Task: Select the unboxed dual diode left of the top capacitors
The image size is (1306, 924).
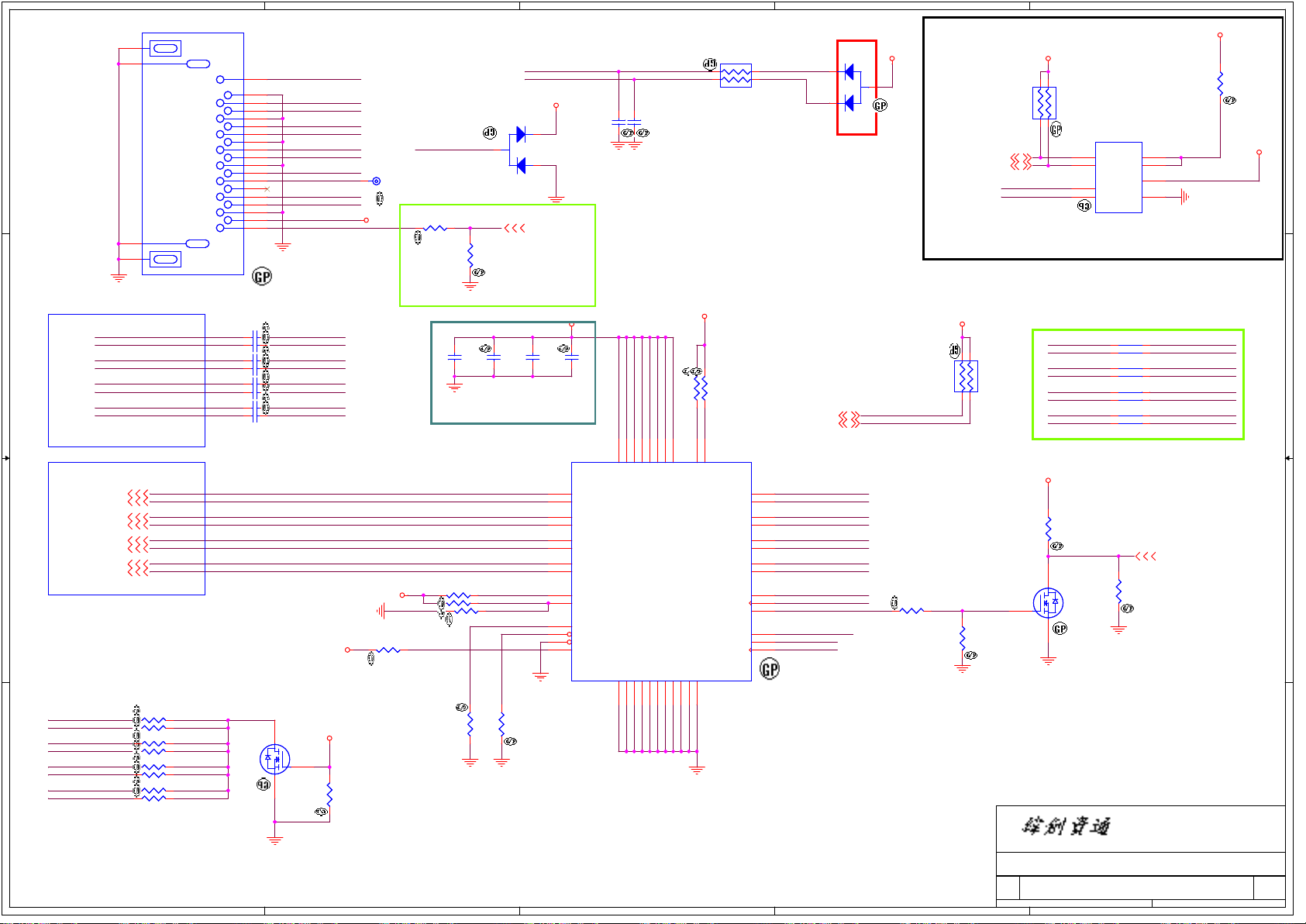Action: pos(521,150)
